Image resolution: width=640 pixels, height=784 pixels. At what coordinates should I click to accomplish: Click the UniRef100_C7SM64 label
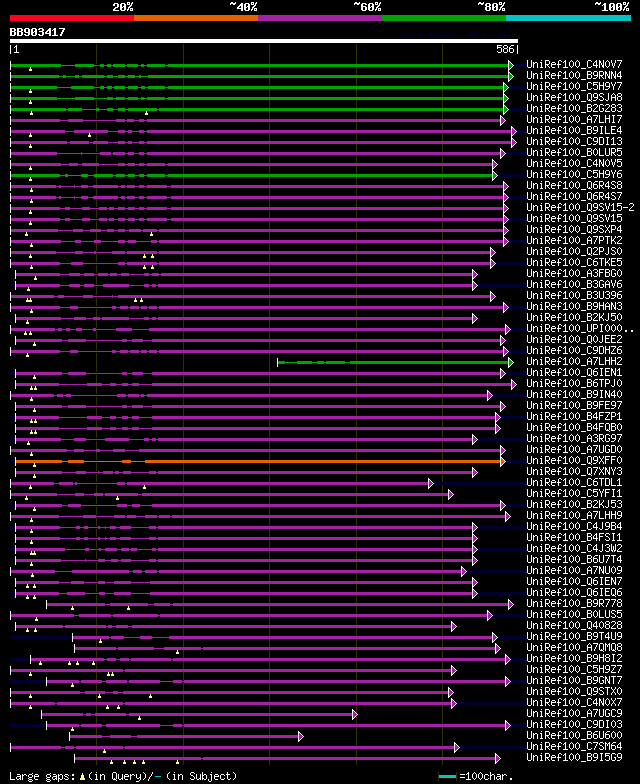point(574,746)
